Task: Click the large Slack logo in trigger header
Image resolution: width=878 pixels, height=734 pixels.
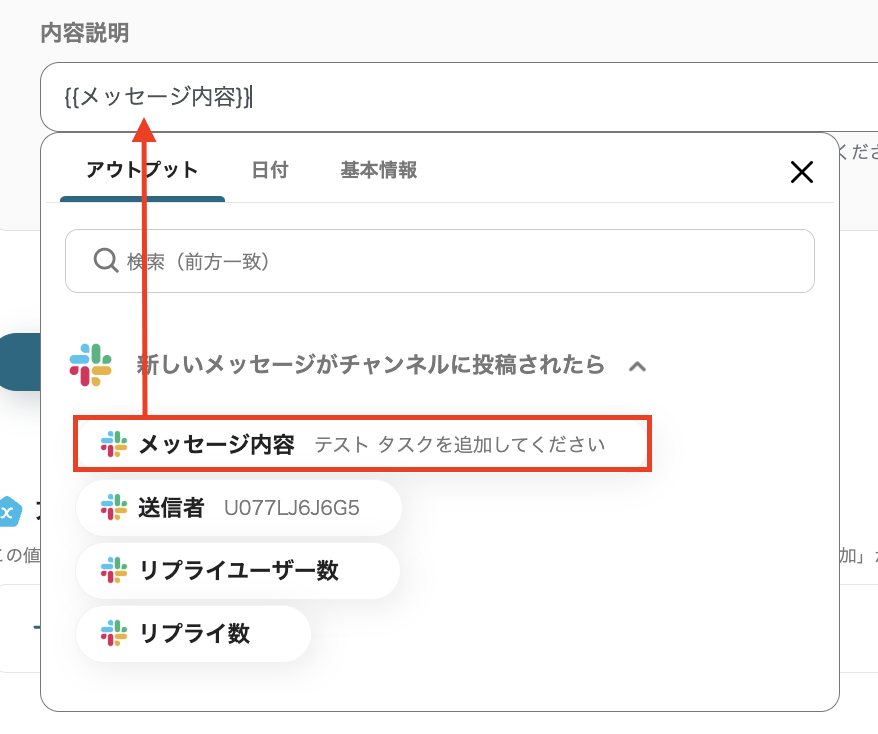Action: pyautogui.click(x=91, y=365)
